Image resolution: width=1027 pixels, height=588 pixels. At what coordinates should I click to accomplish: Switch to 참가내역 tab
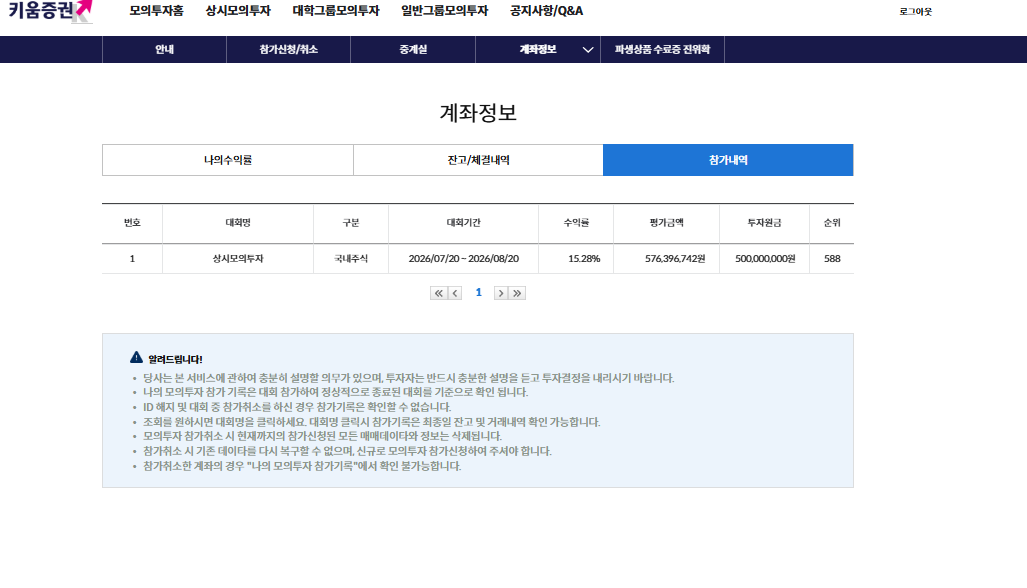tap(728, 160)
